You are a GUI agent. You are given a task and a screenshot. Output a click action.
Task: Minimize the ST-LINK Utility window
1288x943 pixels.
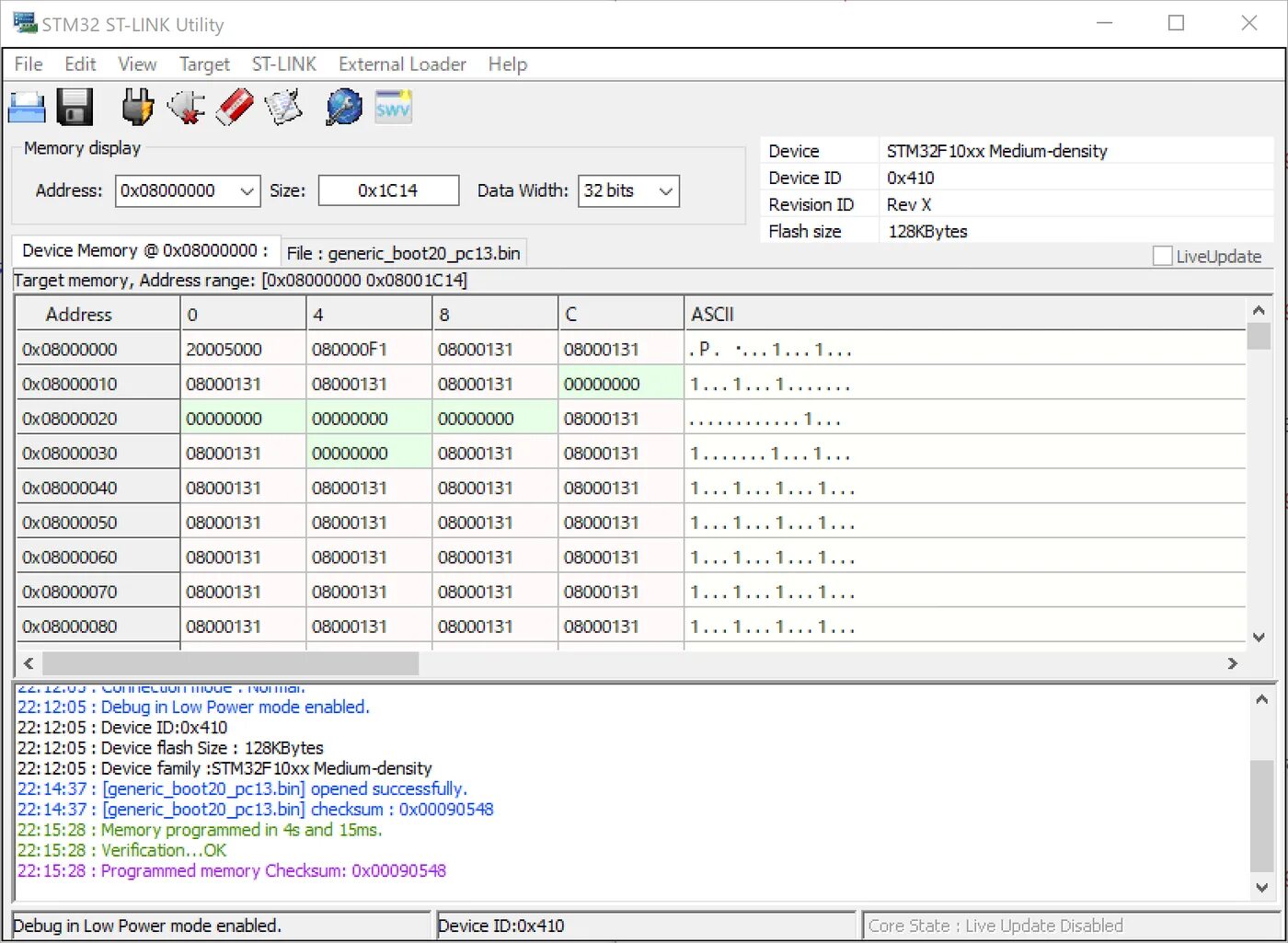point(1104,23)
